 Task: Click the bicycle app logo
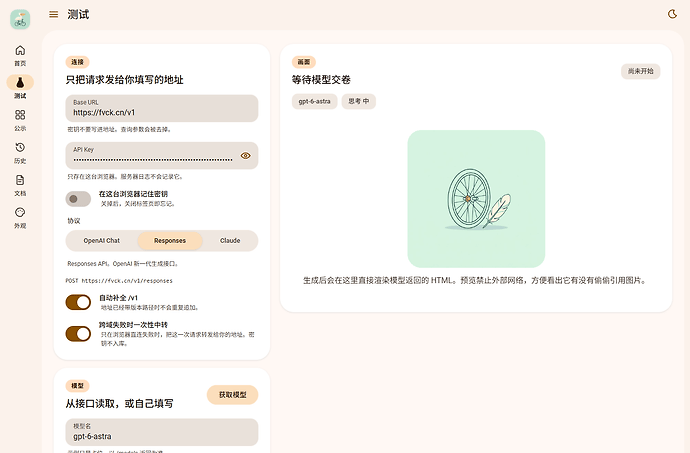(x=20, y=19)
